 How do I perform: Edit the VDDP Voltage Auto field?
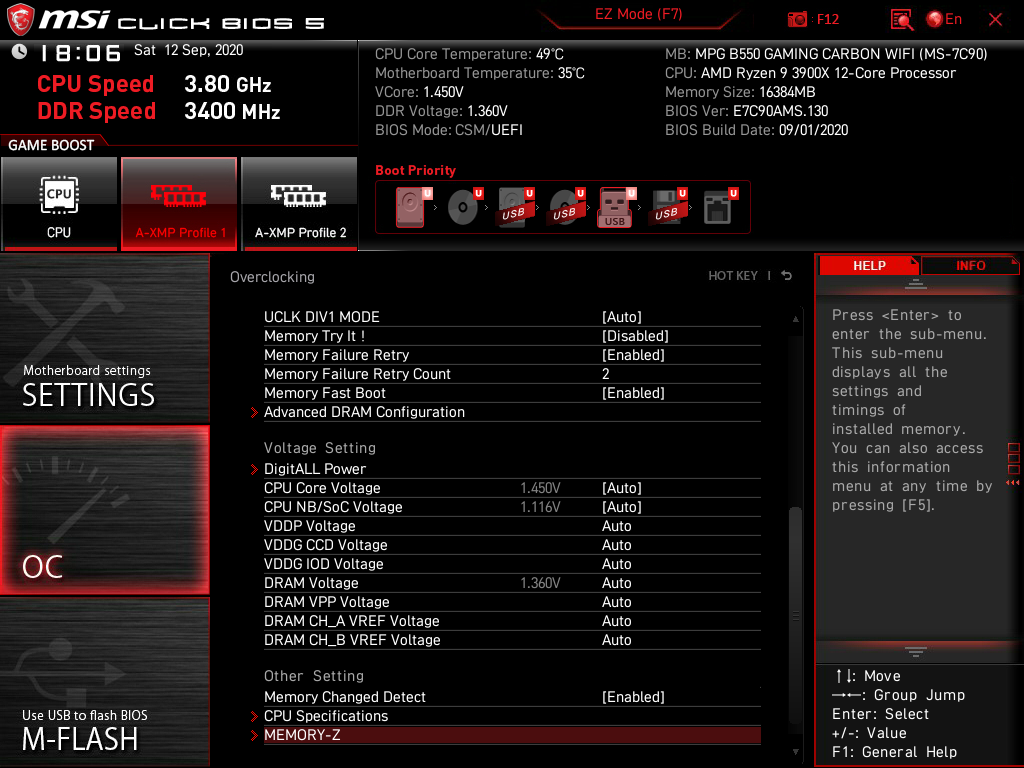point(616,526)
